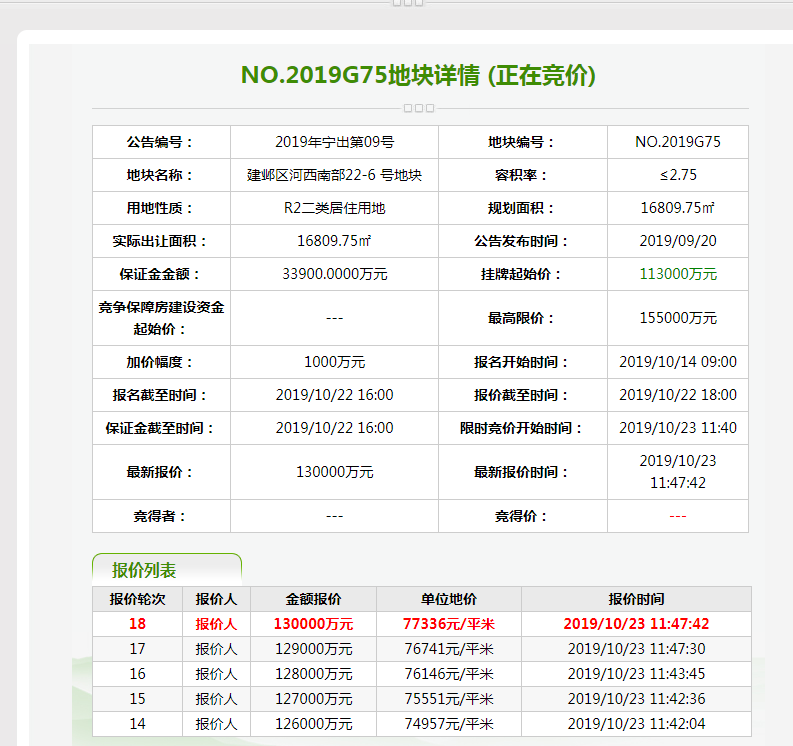Click the parcel number value NO.2019G75

[x=678, y=142]
